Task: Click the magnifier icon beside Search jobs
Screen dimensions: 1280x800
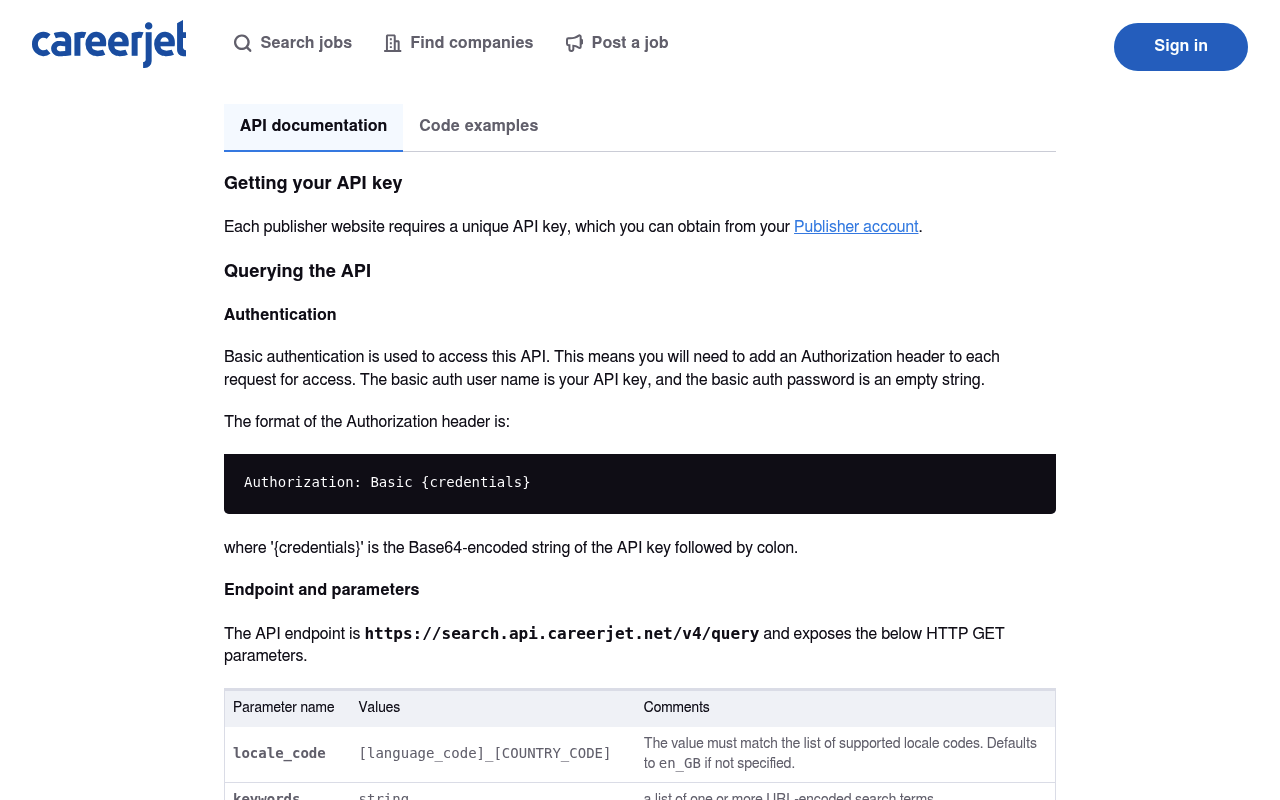Action: tap(243, 43)
